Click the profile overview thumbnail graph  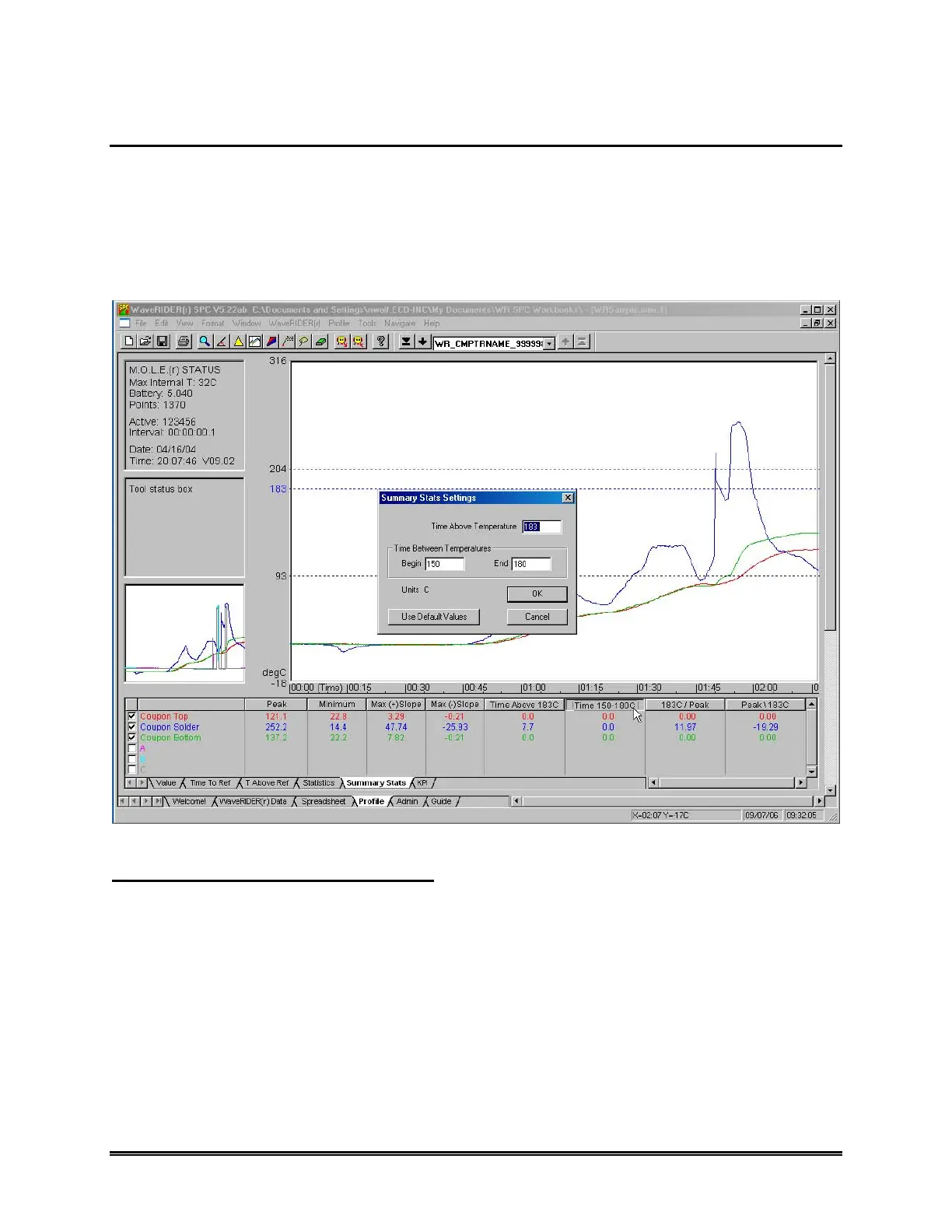(x=184, y=633)
